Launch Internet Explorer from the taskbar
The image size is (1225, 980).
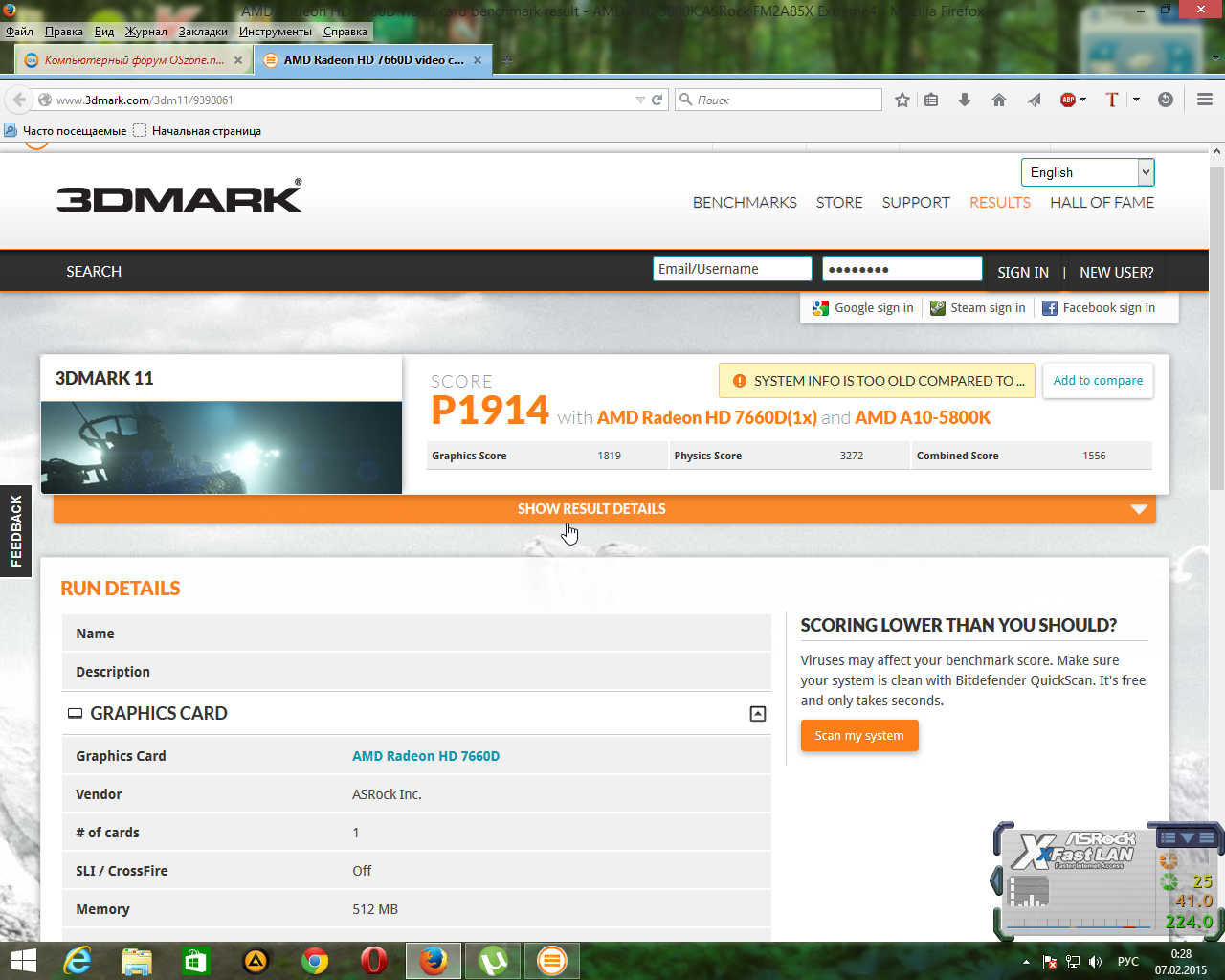[77, 960]
